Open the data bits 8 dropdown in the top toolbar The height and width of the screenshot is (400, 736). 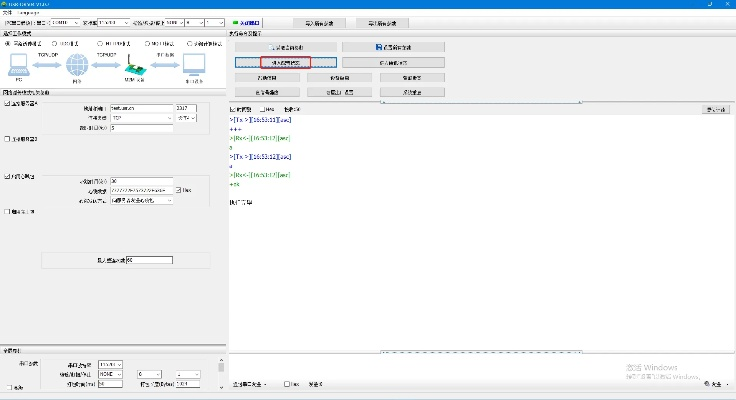(x=194, y=23)
